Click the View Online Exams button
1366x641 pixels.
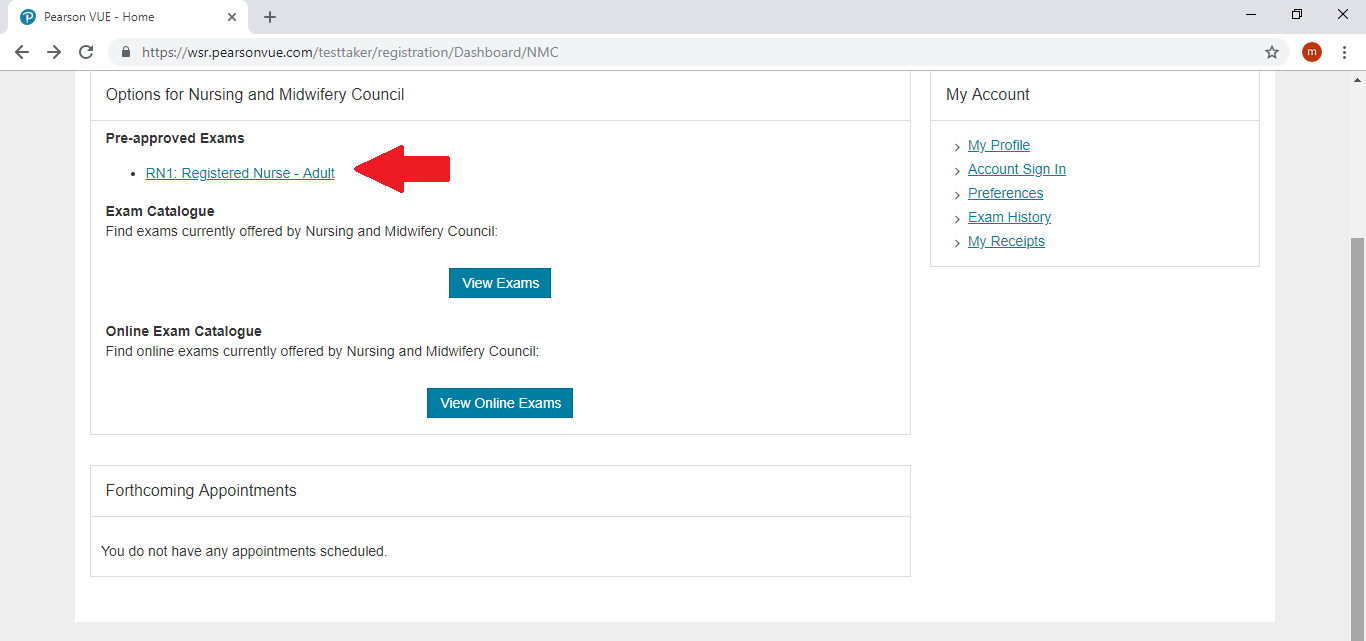(x=499, y=403)
